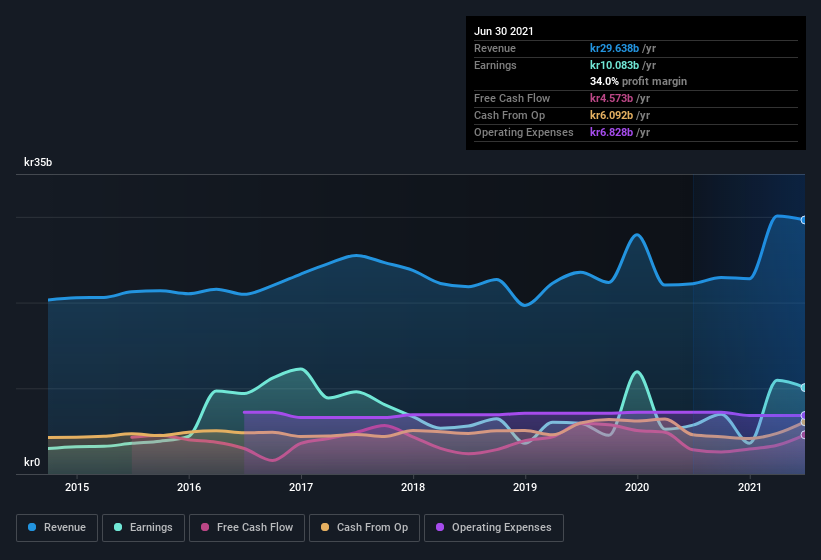Screen dimensions: 821x560
Task: Click the 2017 x-axis label
Action: [x=301, y=487]
